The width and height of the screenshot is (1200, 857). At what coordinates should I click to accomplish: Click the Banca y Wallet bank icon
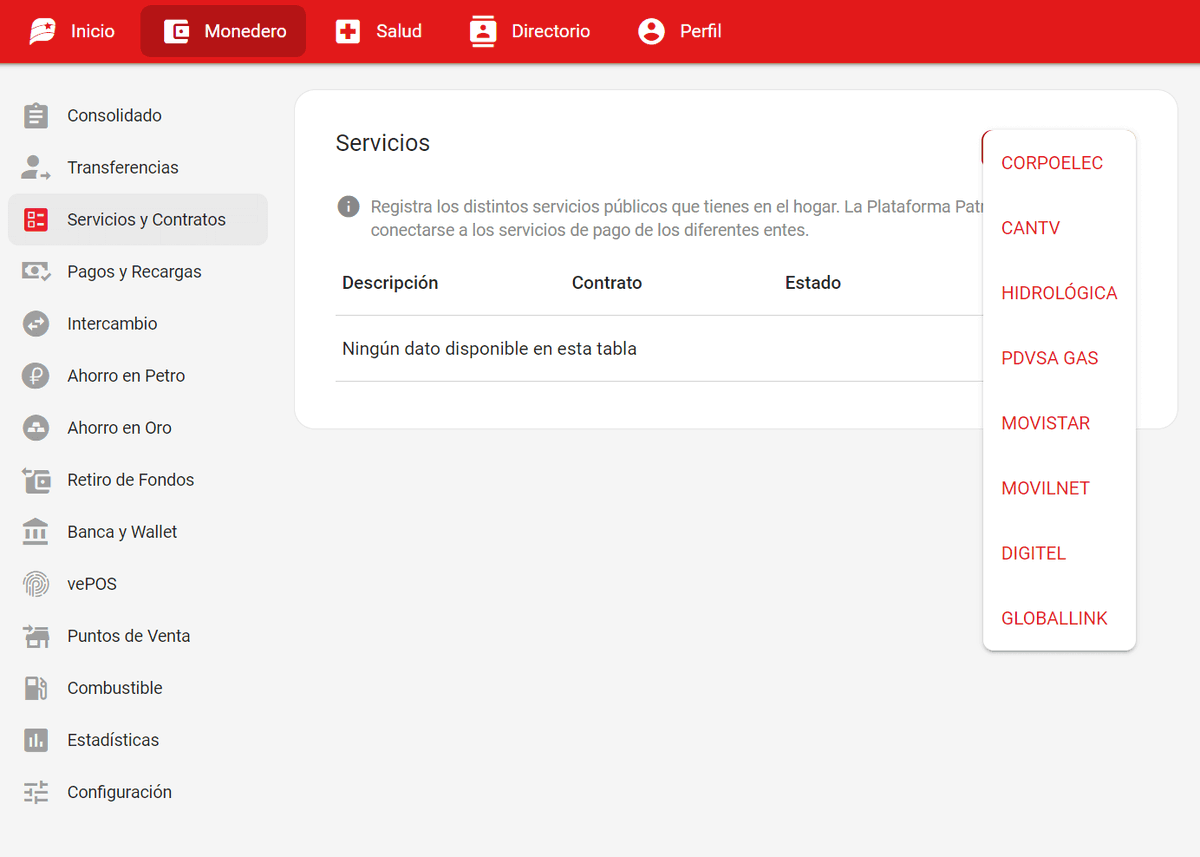pos(36,532)
